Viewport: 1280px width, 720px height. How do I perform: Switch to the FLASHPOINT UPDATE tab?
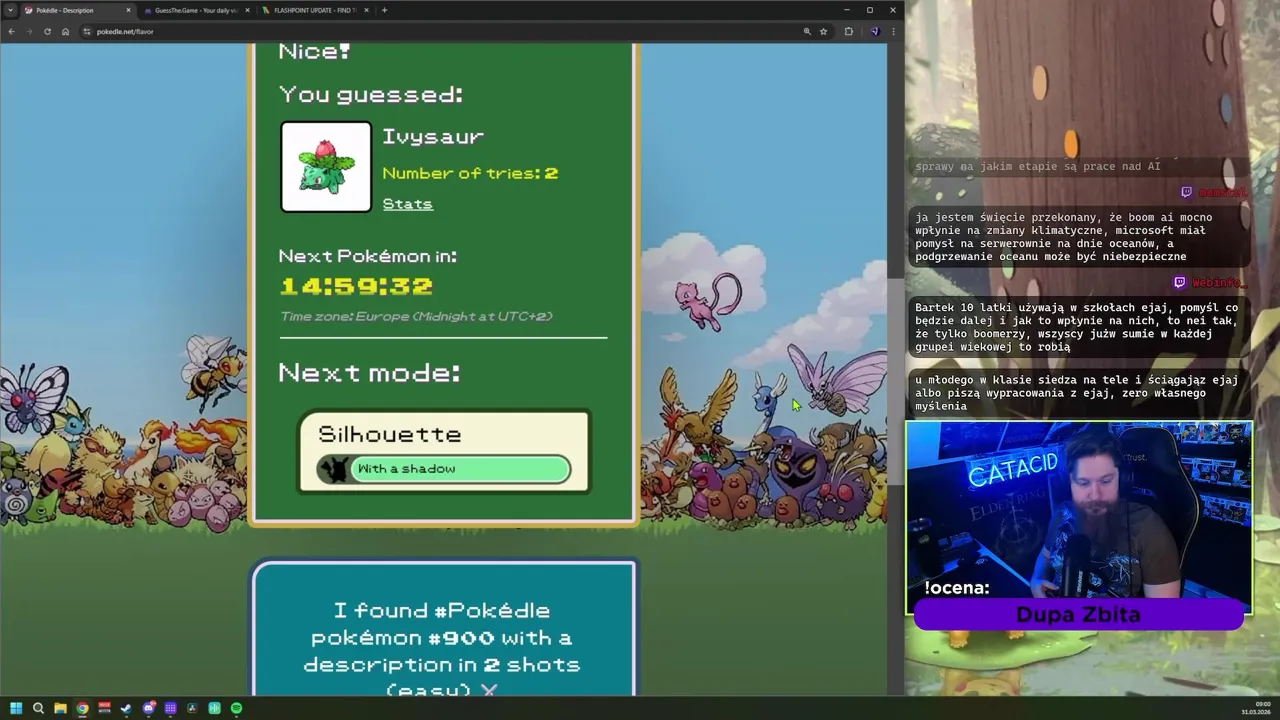[x=314, y=10]
